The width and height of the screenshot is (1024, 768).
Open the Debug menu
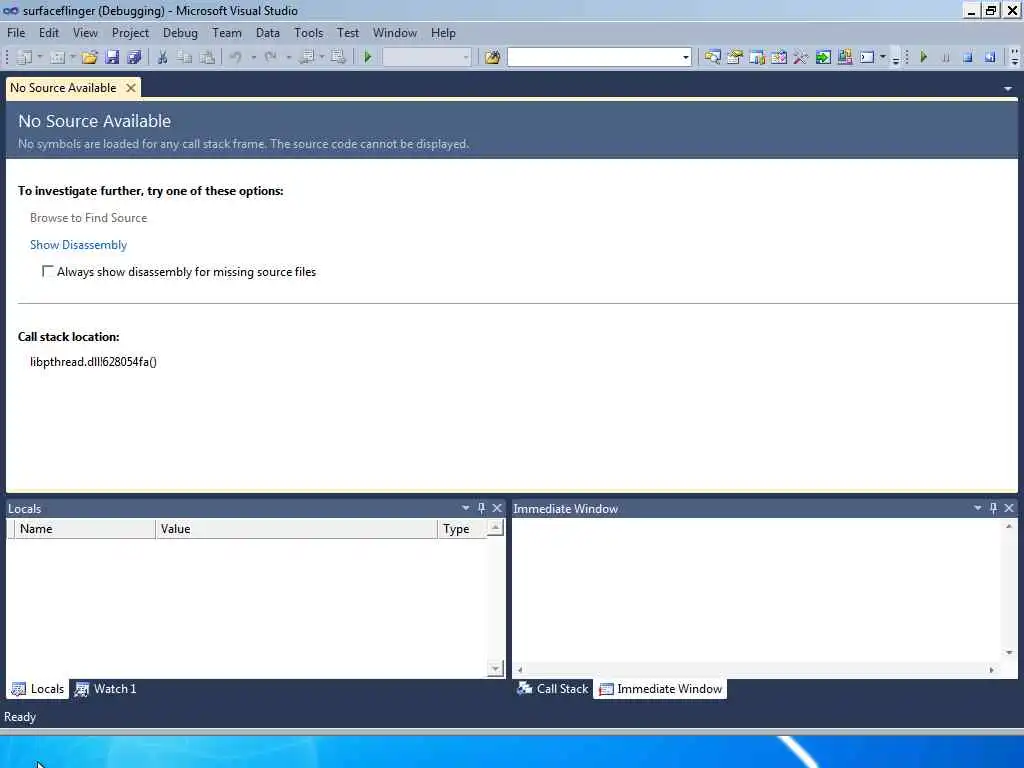tap(180, 33)
